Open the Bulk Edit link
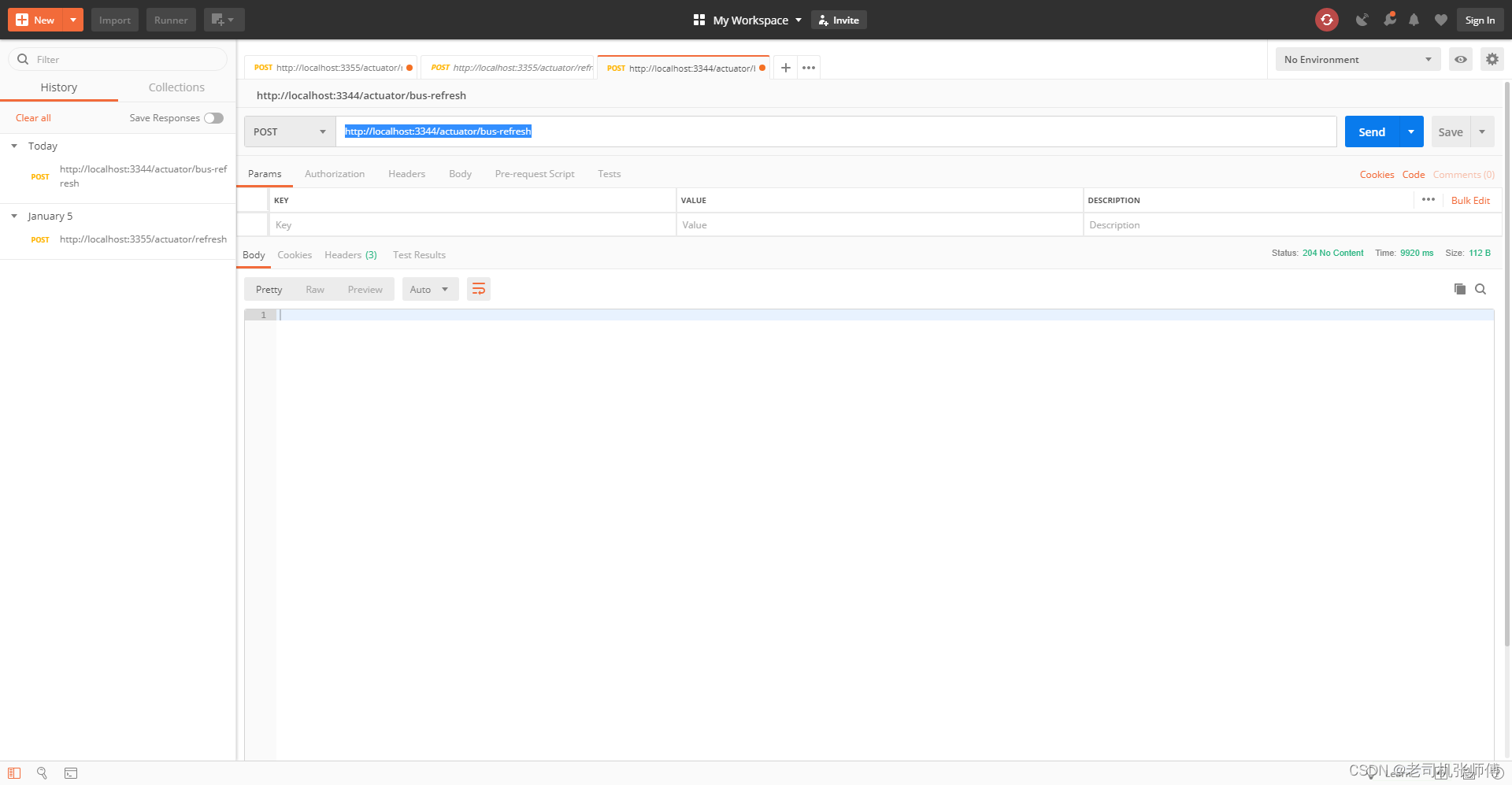1512x785 pixels. [1470, 201]
